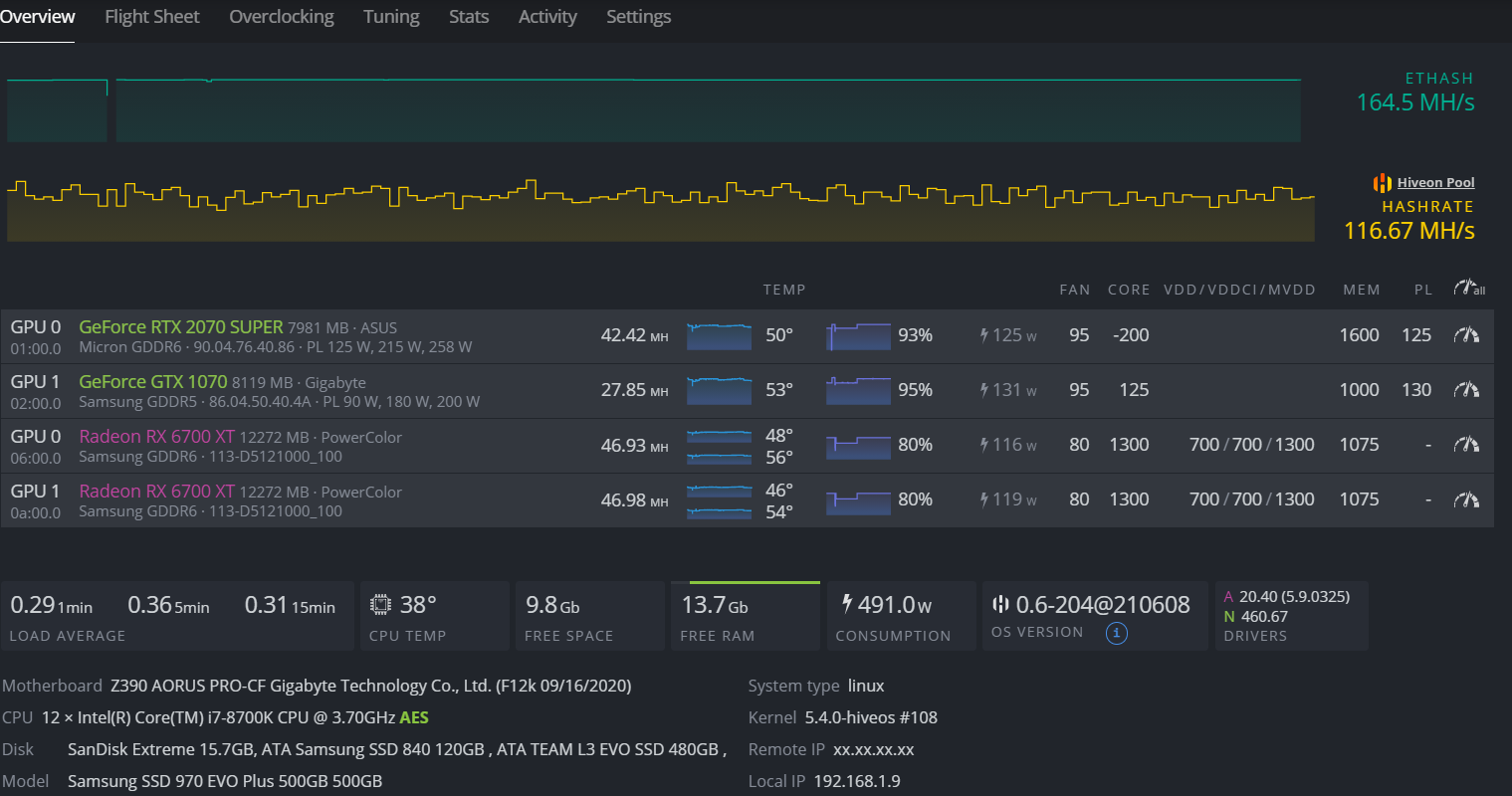This screenshot has width=1512, height=796.
Task: Open overclock icon for RTX 2070 SUPER row
Action: 1466,335
